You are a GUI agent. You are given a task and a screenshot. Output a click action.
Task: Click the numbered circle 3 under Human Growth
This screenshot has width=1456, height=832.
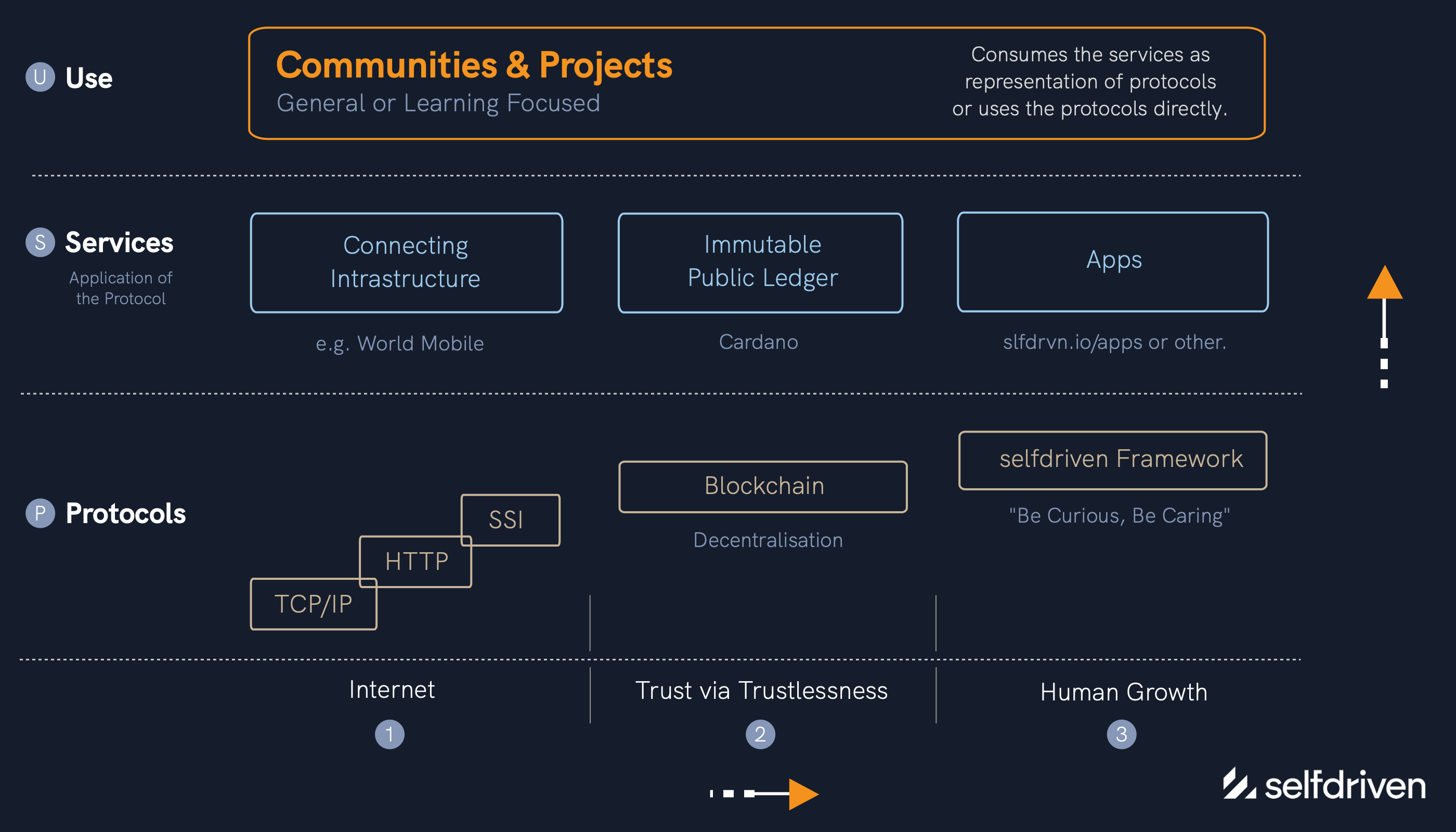tap(1121, 734)
